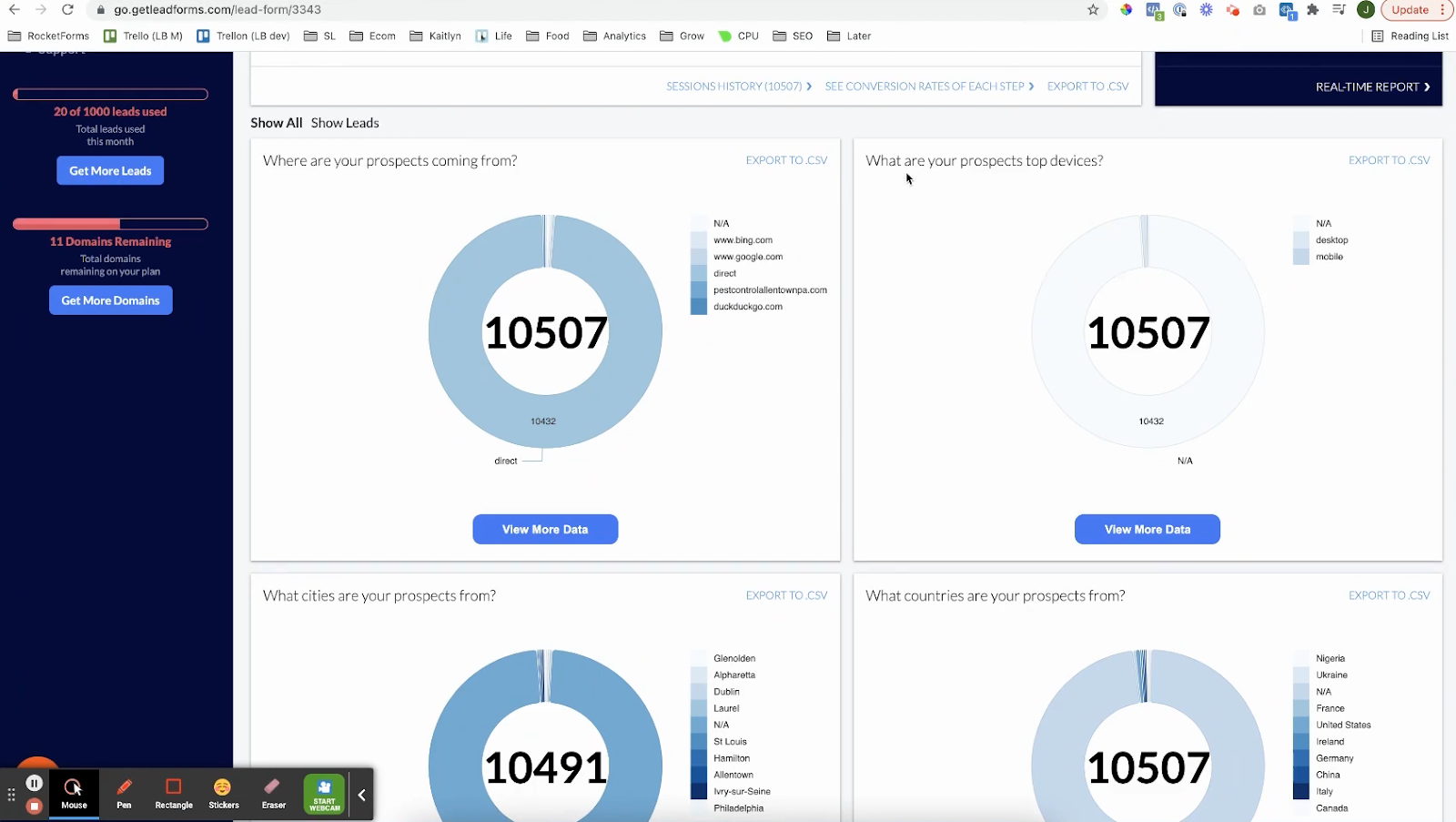Image resolution: width=1456 pixels, height=822 pixels.
Task: Pause the screen recording
Action: [x=34, y=781]
